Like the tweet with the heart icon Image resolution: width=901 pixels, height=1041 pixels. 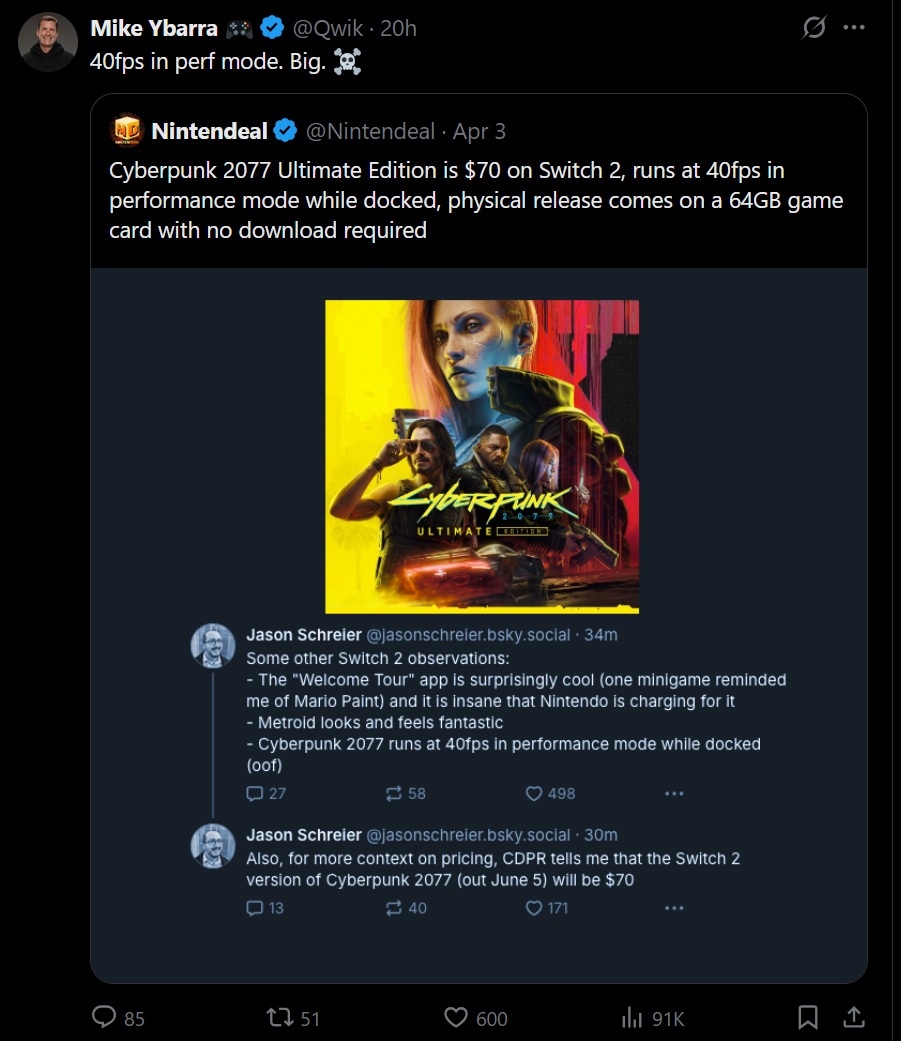point(456,1017)
